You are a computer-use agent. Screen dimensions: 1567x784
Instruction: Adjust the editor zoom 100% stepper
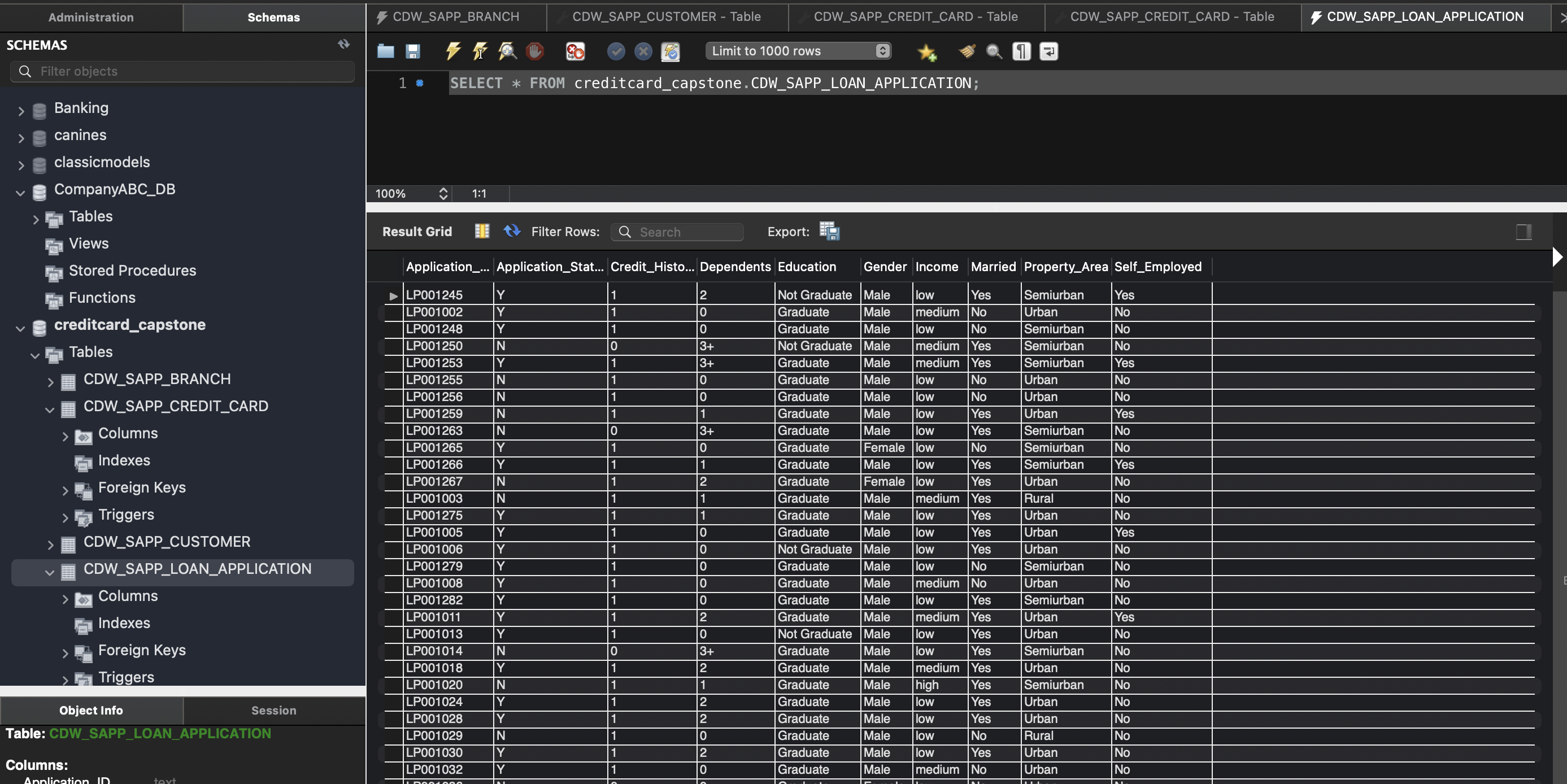pyautogui.click(x=443, y=193)
